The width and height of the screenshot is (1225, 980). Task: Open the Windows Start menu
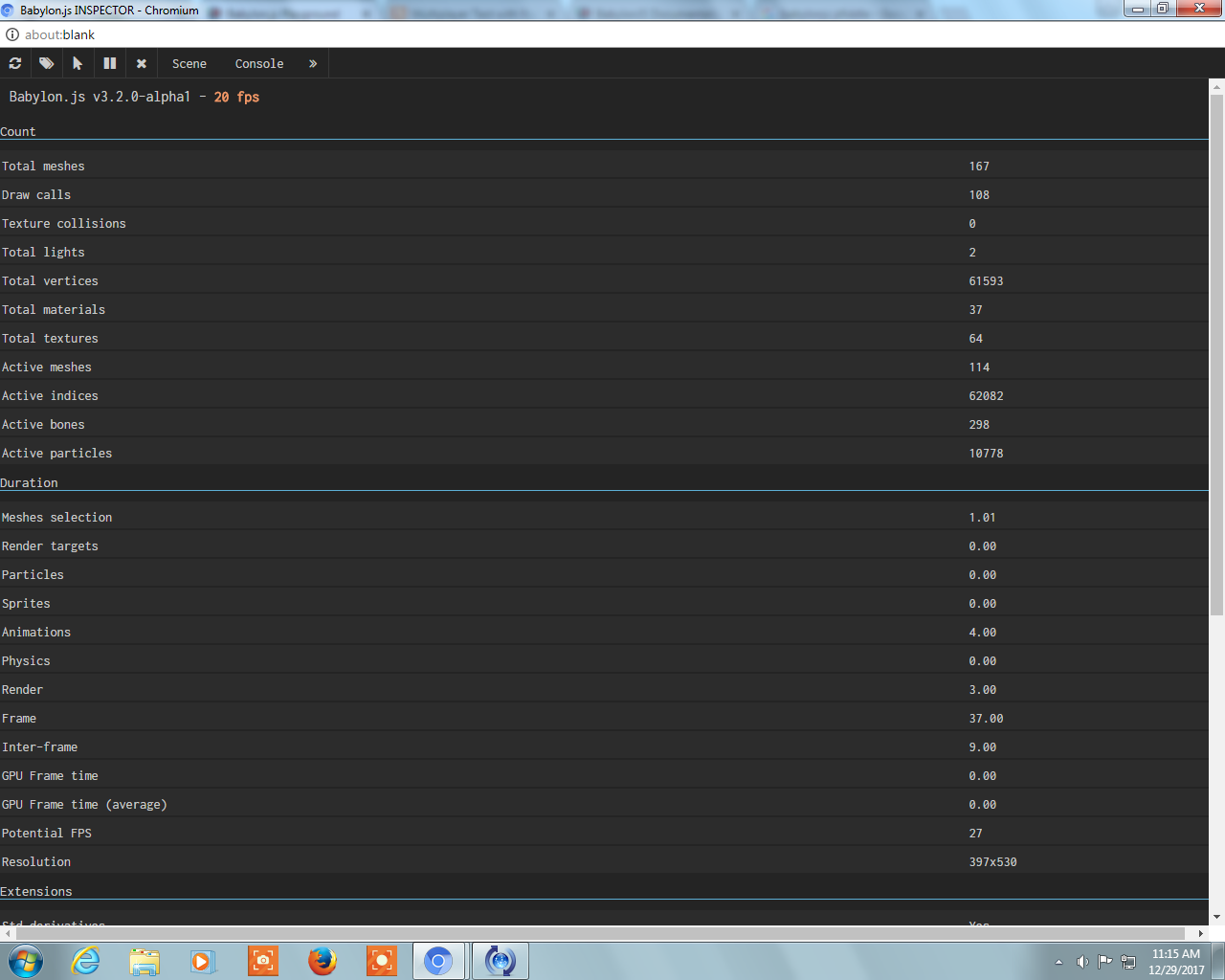[26, 961]
